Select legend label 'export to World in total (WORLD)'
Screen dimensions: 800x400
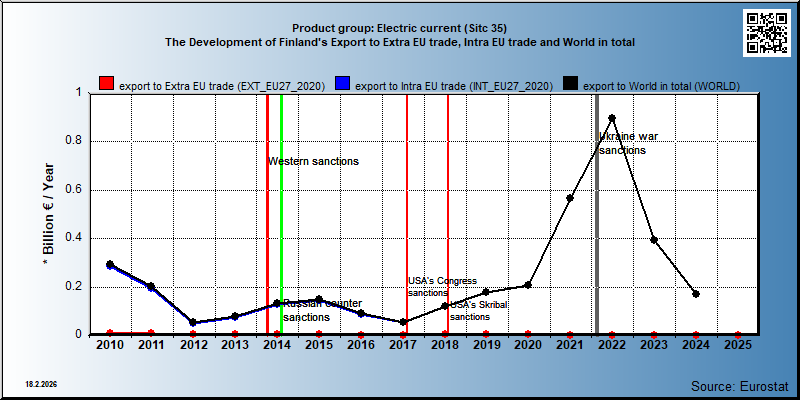pos(661,86)
